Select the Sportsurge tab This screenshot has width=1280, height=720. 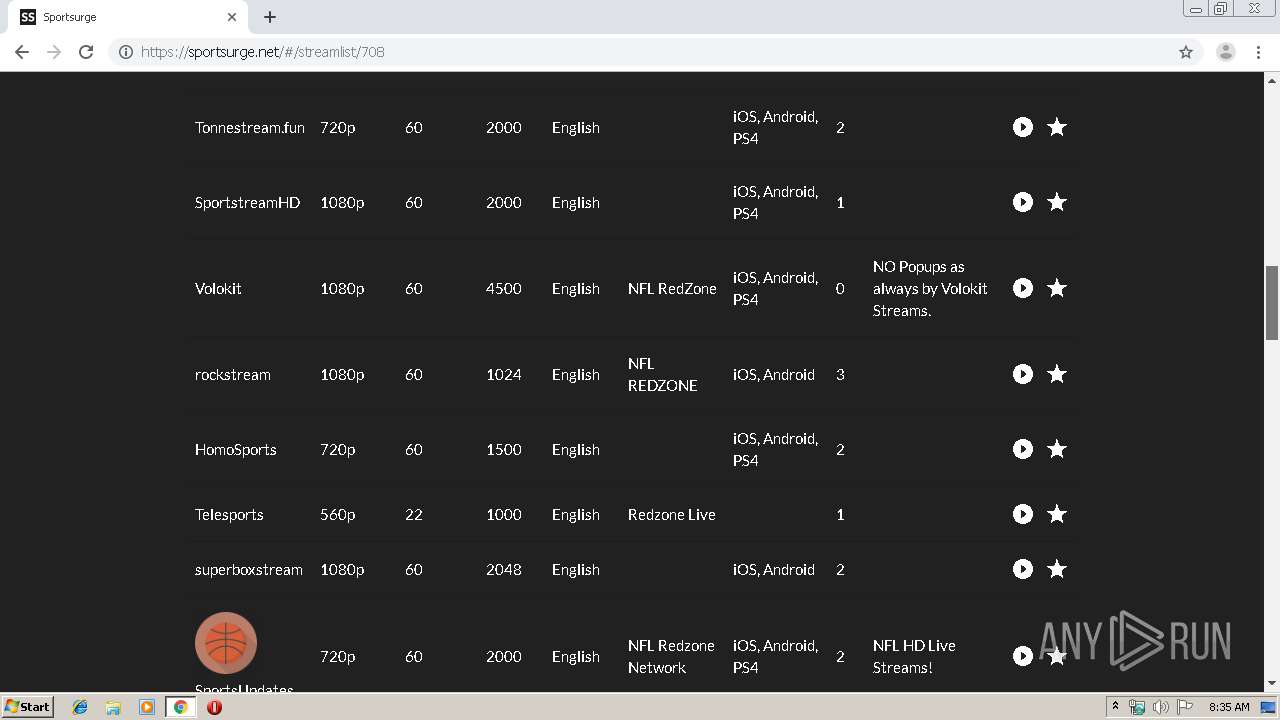[x=128, y=17]
